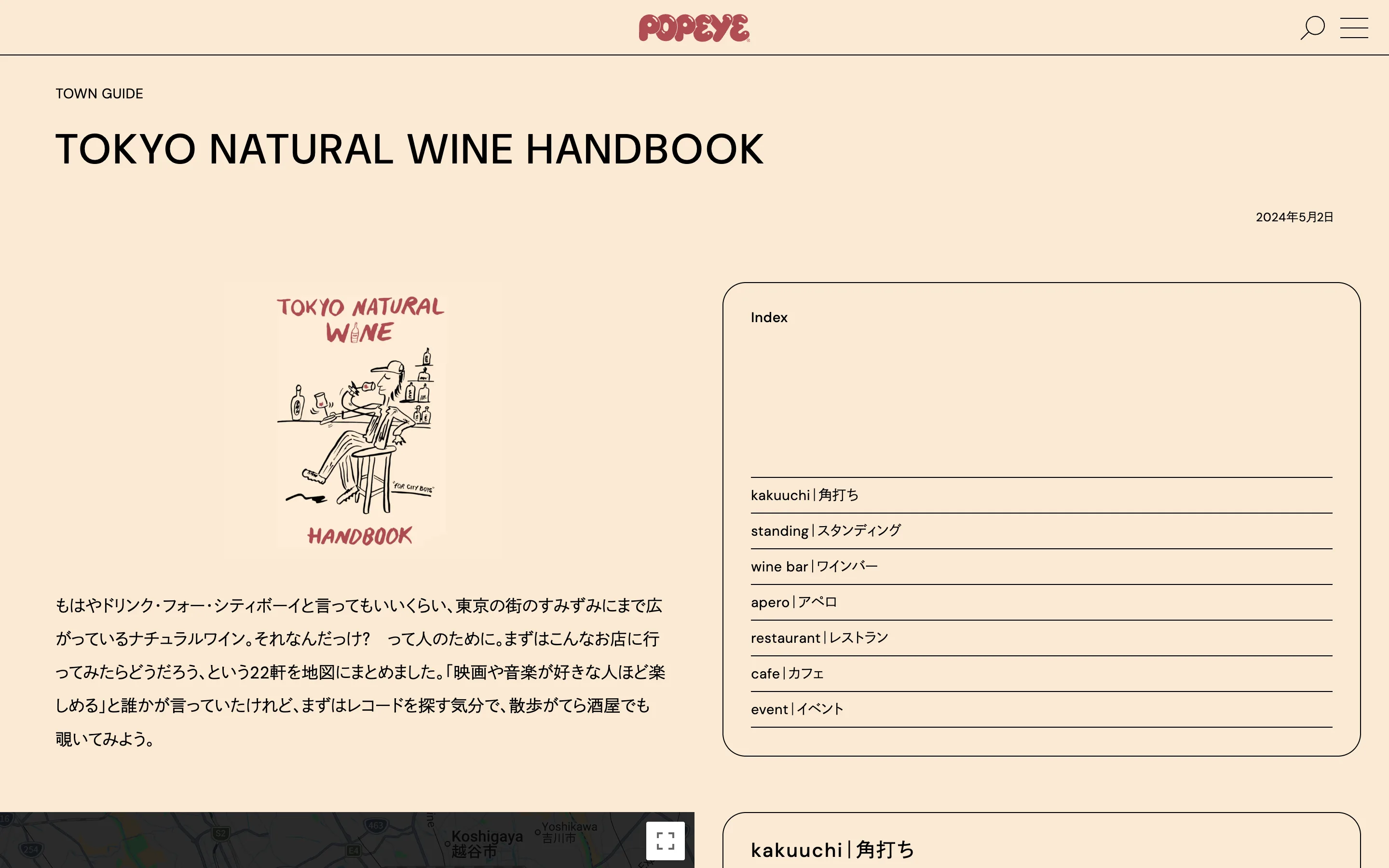Open the TOWN GUIDE category link
Image resolution: width=1389 pixels, height=868 pixels.
point(99,94)
